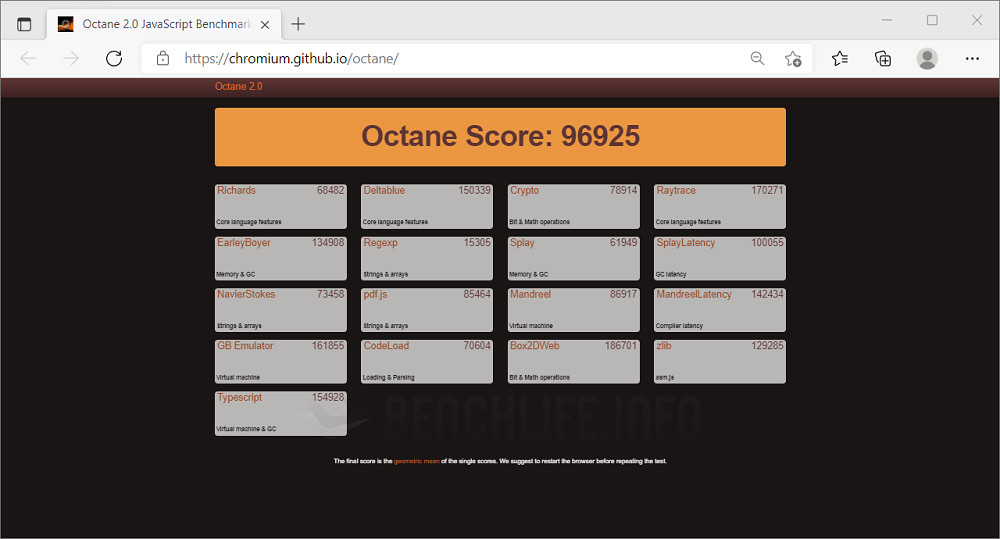1000x539 pixels.
Task: Click the Octane 2.0 header link
Action: (238, 87)
